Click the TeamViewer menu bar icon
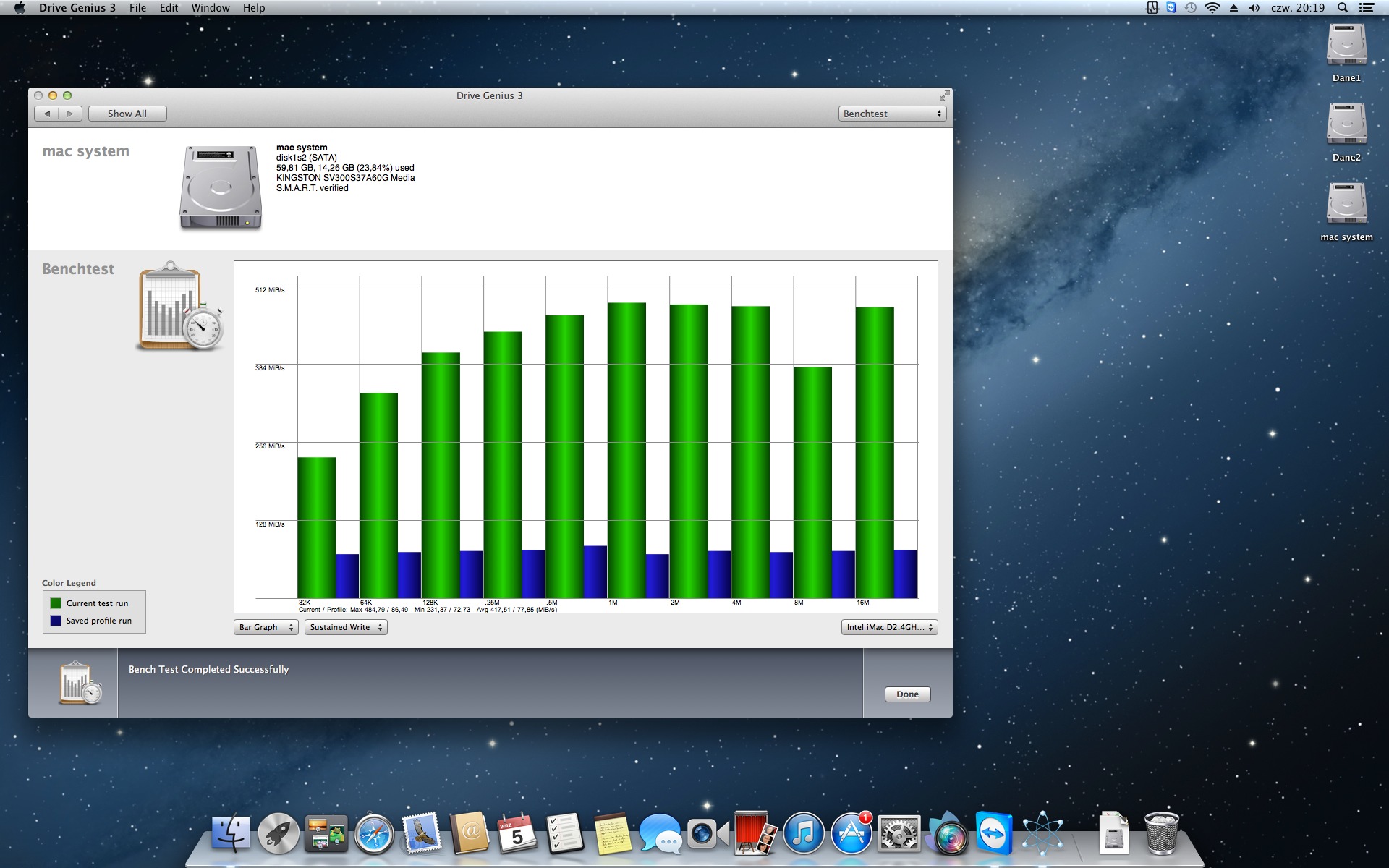 (x=1171, y=8)
